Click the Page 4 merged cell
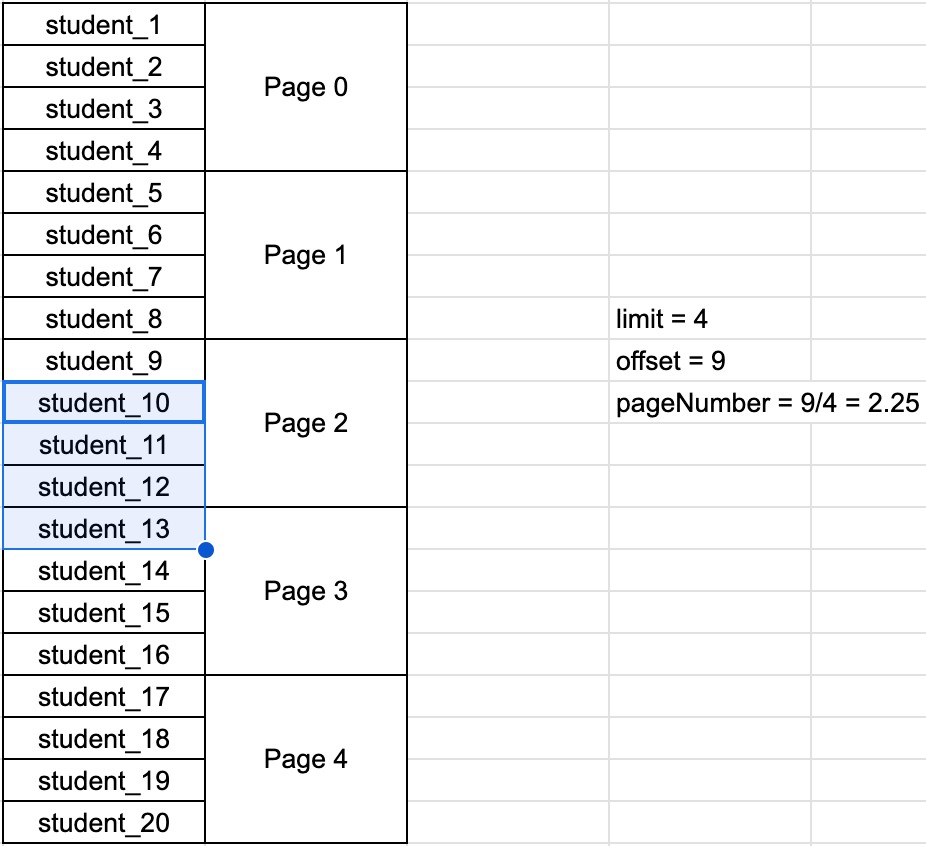Screen dimensions: 926x846 coord(306,759)
